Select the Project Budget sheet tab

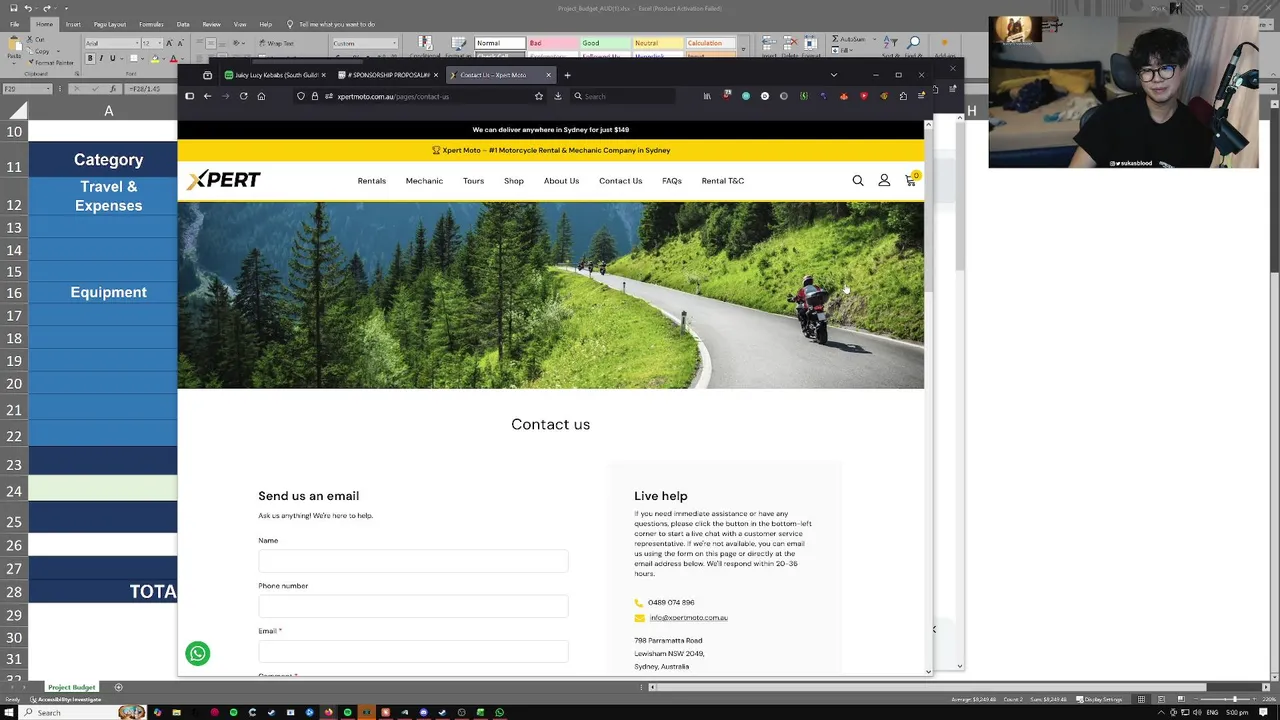click(x=71, y=687)
